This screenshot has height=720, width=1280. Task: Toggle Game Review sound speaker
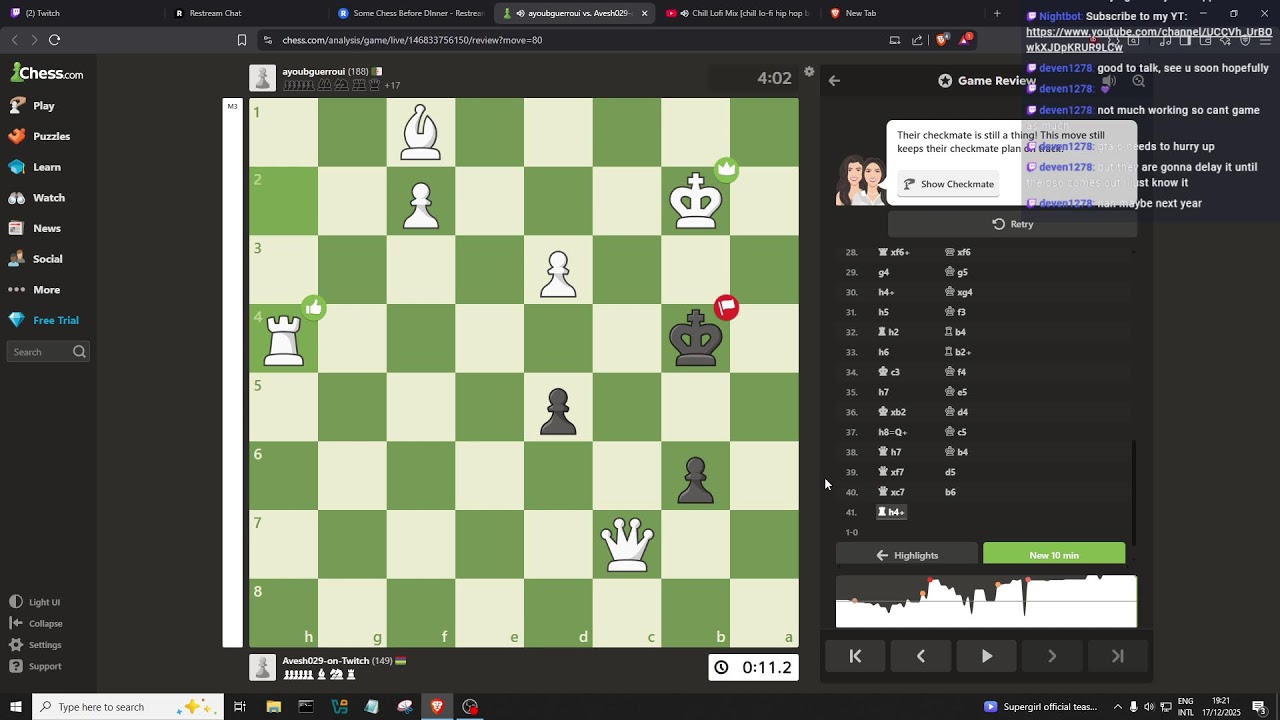coord(1108,81)
